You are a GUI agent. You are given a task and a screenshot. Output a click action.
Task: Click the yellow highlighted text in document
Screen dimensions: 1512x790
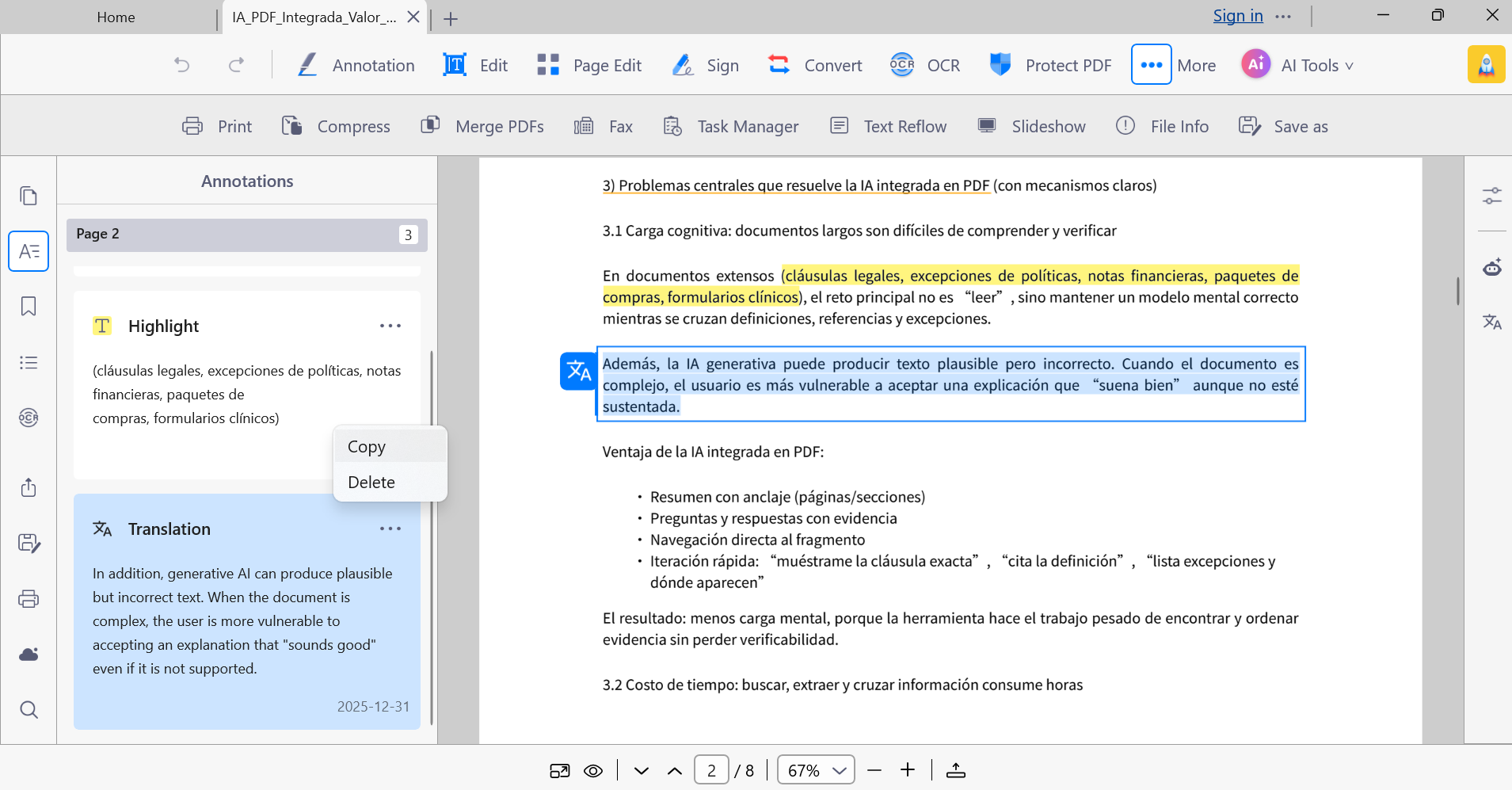(x=950, y=286)
